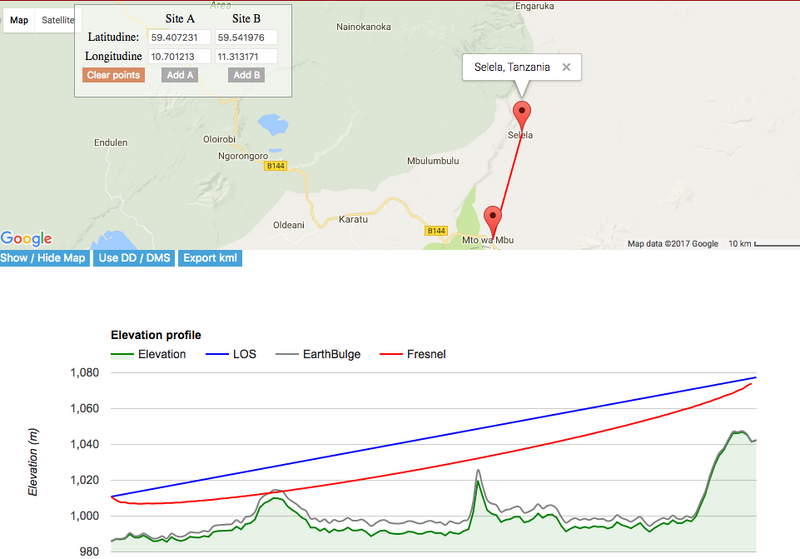Screen dimensions: 800x559
Task: Click the 1,000 axis label
Action: pyautogui.click(x=84, y=516)
